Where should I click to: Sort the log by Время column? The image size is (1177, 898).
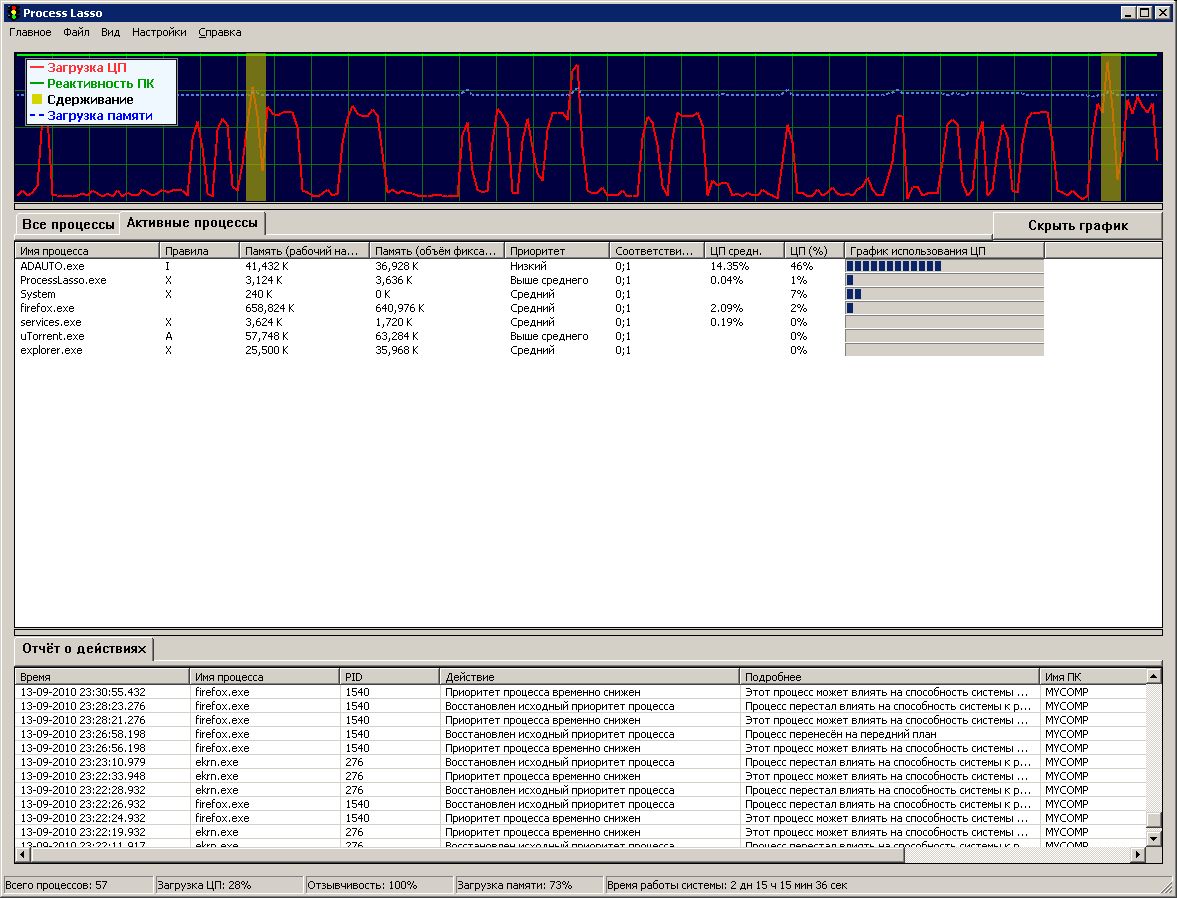(102, 677)
